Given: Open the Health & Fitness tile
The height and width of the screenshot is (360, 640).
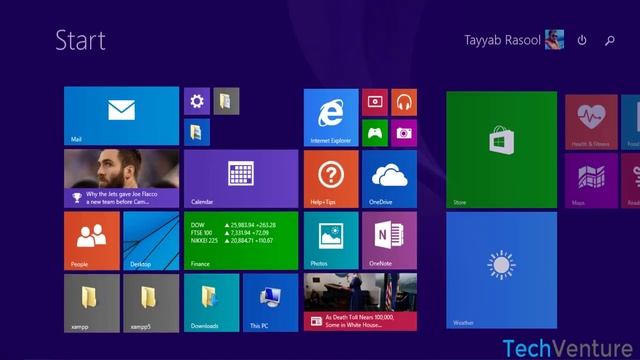Looking at the screenshot, I should [x=591, y=122].
